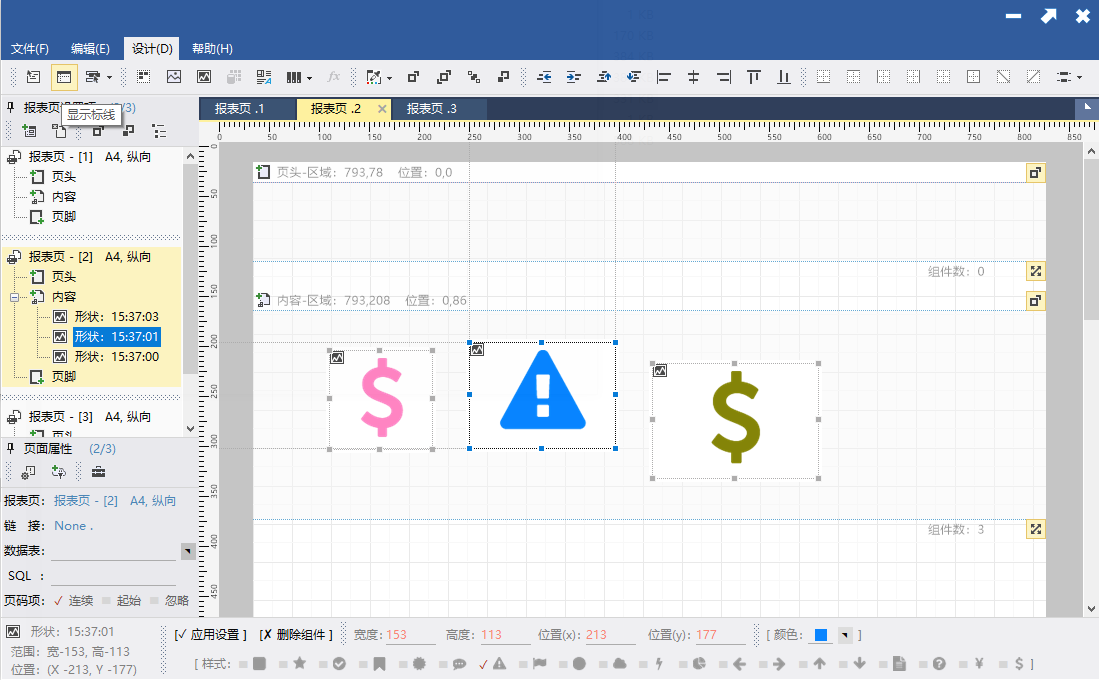Open the 帮助(H) menu
The height and width of the screenshot is (680, 1099).
tap(212, 48)
